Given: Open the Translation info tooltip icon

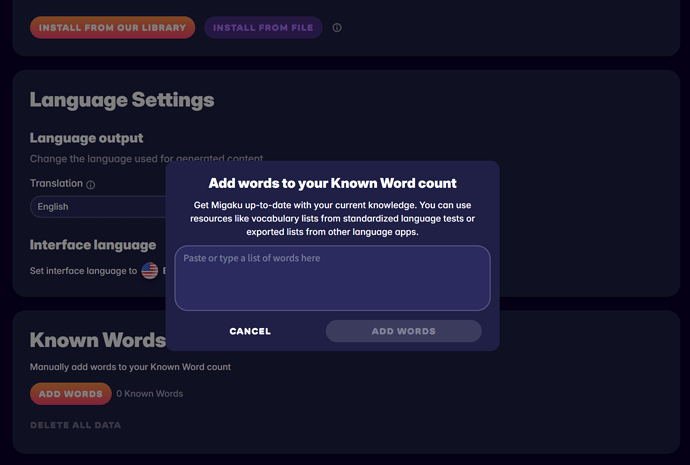Looking at the screenshot, I should 91,185.
